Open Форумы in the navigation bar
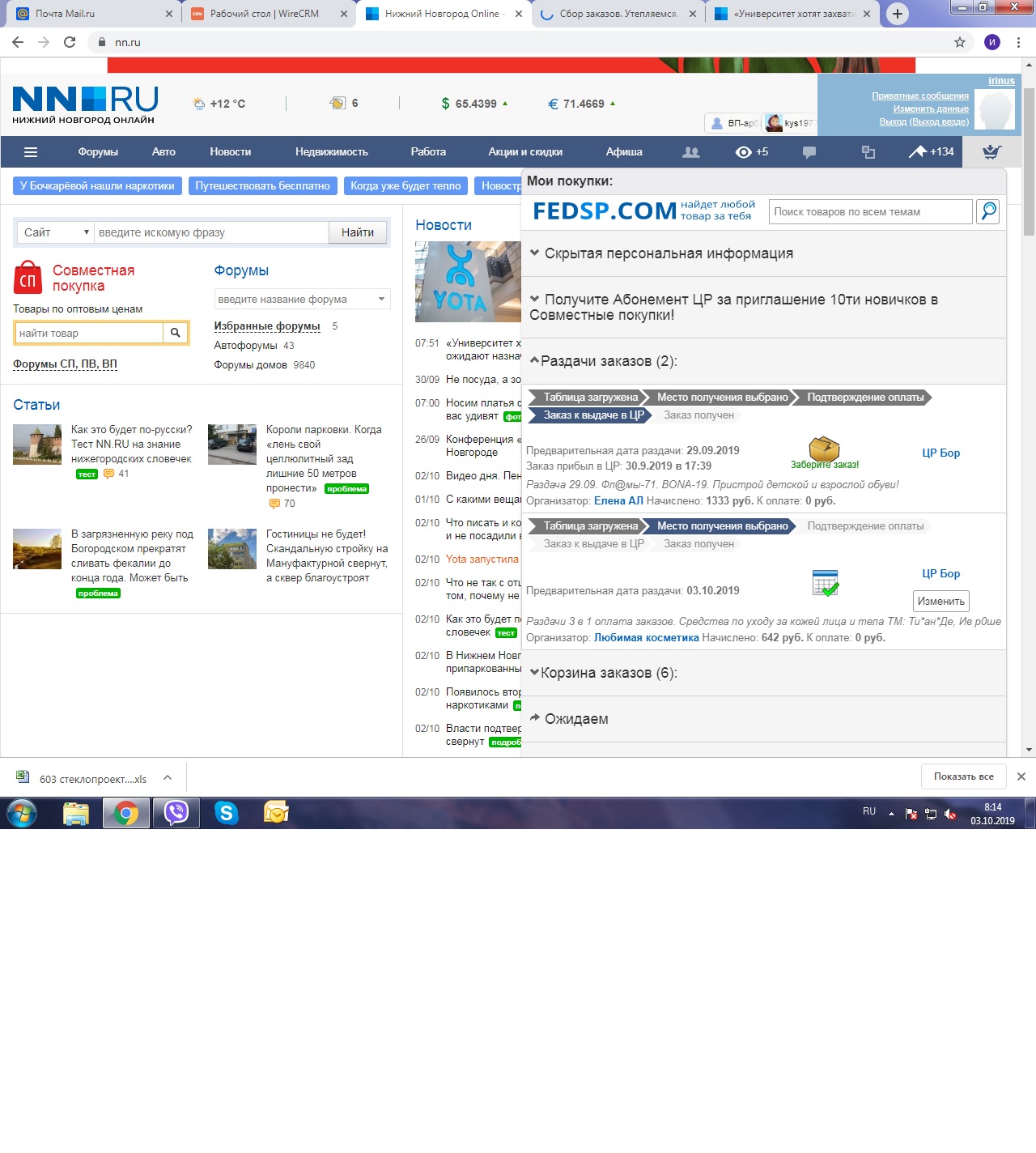 click(98, 152)
